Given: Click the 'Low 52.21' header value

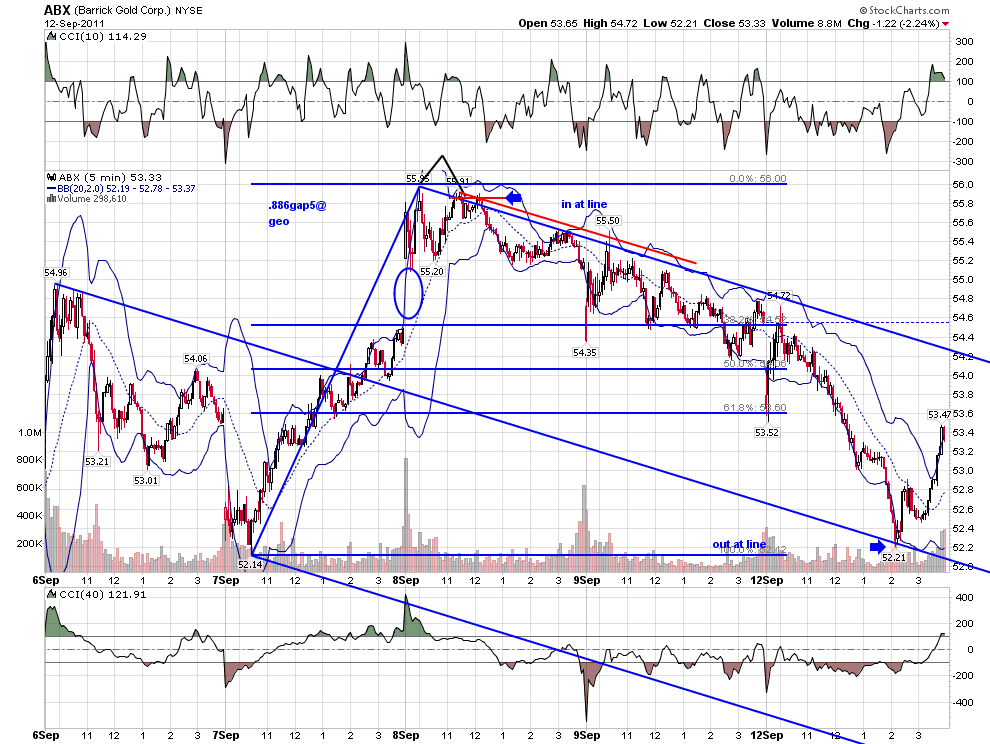Looking at the screenshot, I should [670, 23].
